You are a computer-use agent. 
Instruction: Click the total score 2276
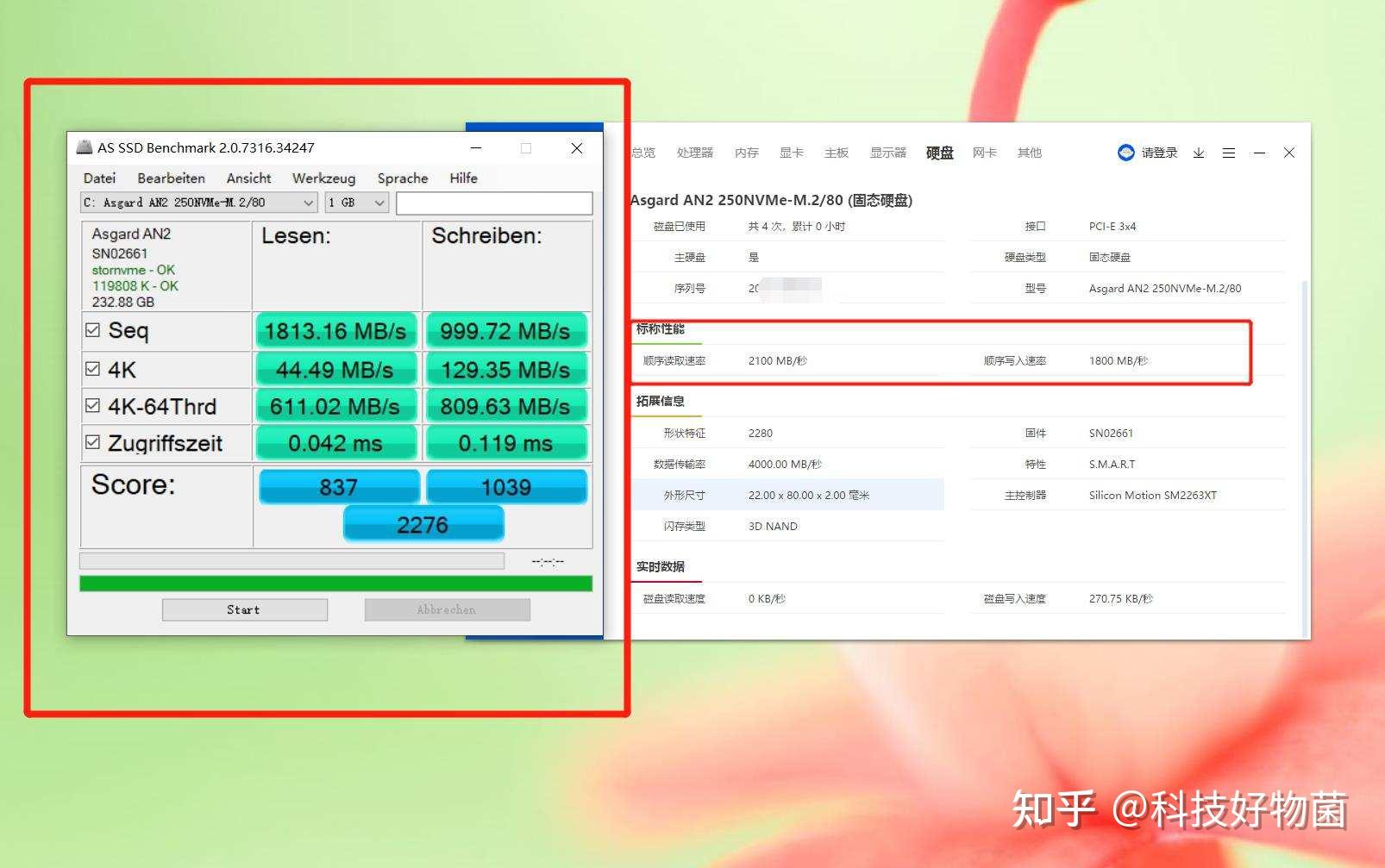click(423, 524)
